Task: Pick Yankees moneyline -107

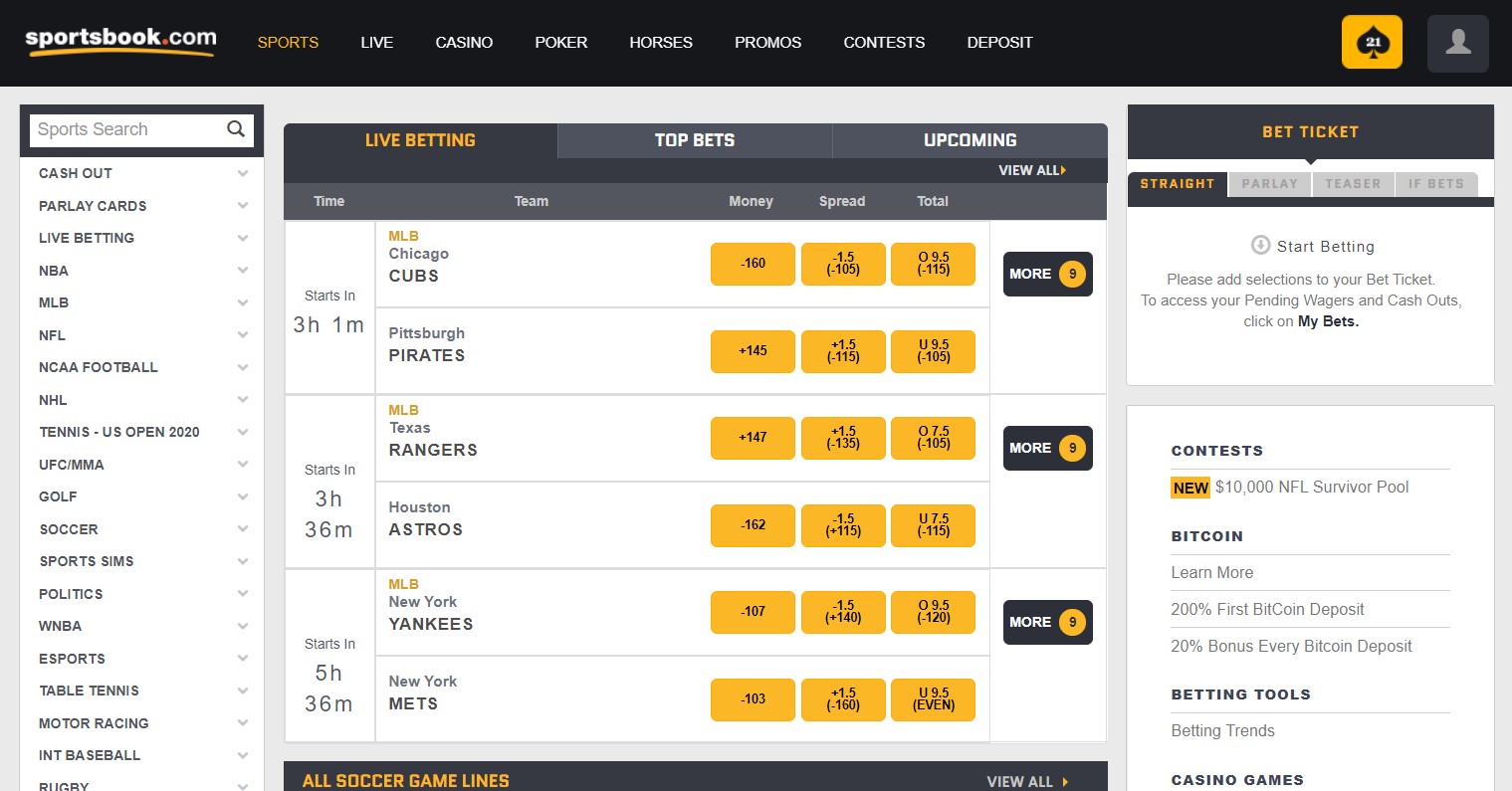Action: pyautogui.click(x=753, y=612)
